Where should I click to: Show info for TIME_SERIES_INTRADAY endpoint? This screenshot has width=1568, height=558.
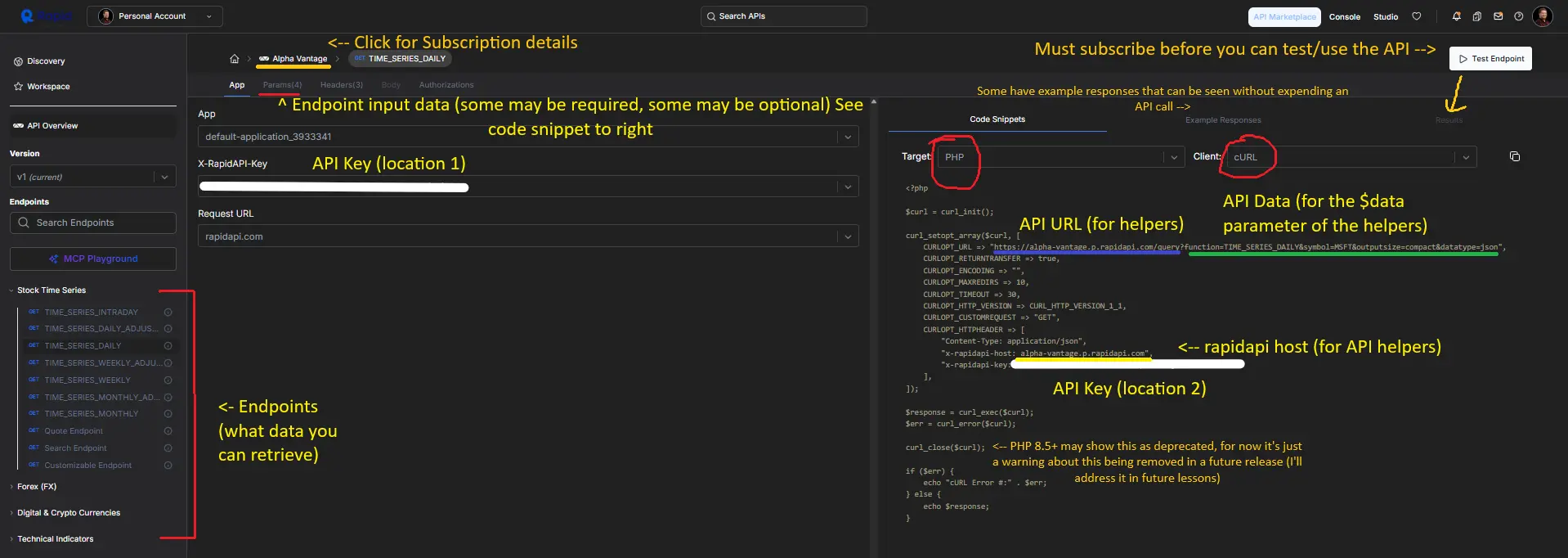click(168, 313)
